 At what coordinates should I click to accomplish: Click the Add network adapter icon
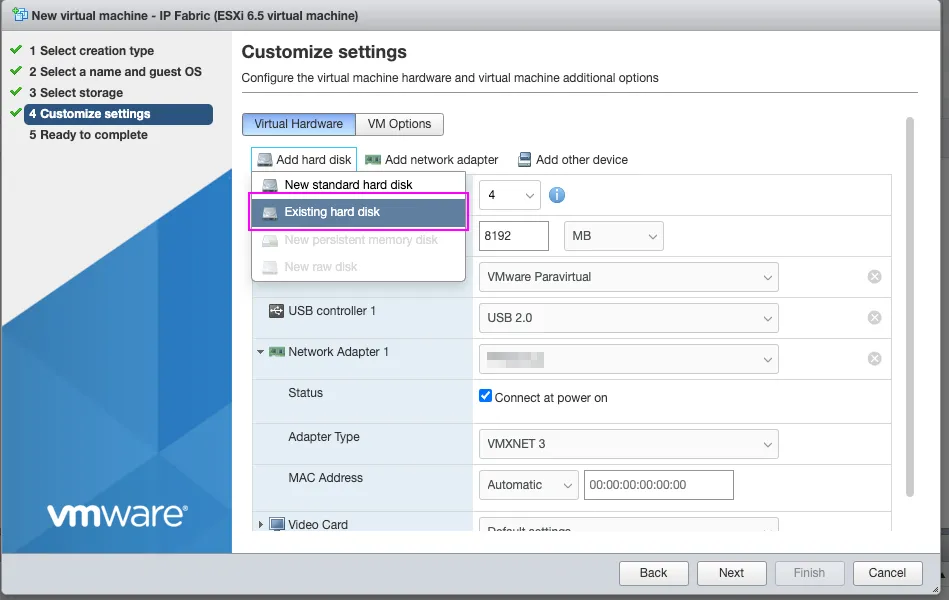coord(373,160)
